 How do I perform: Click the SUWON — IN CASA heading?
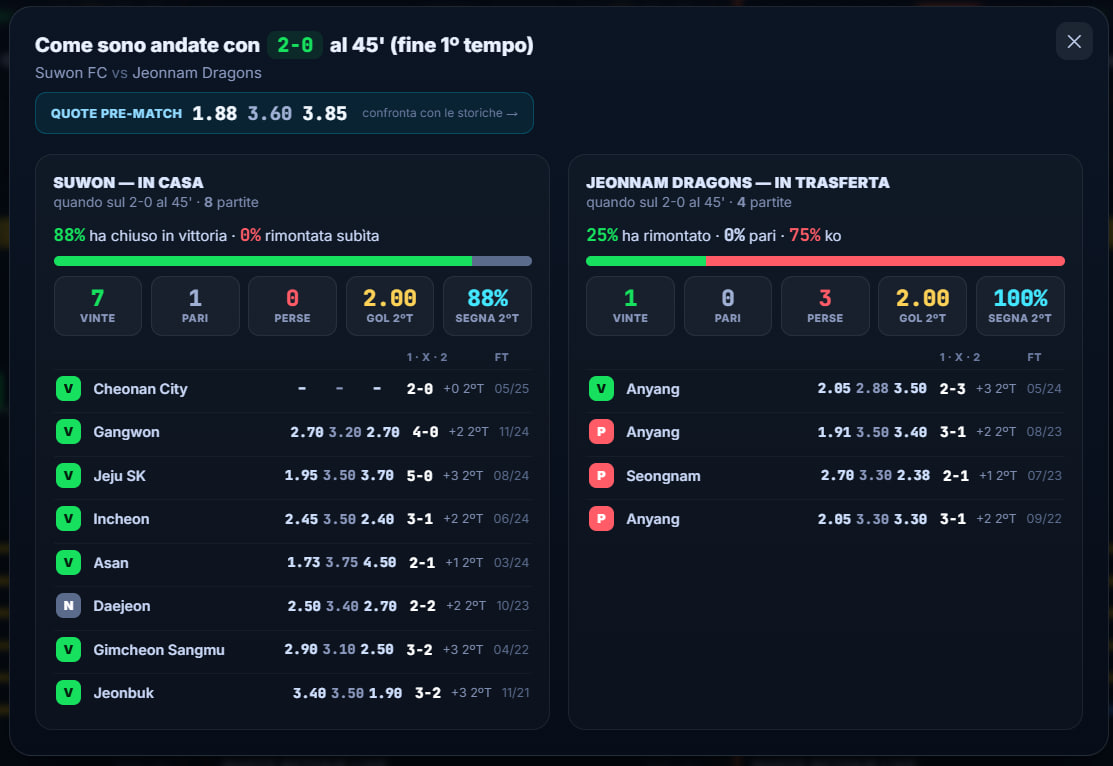128,182
